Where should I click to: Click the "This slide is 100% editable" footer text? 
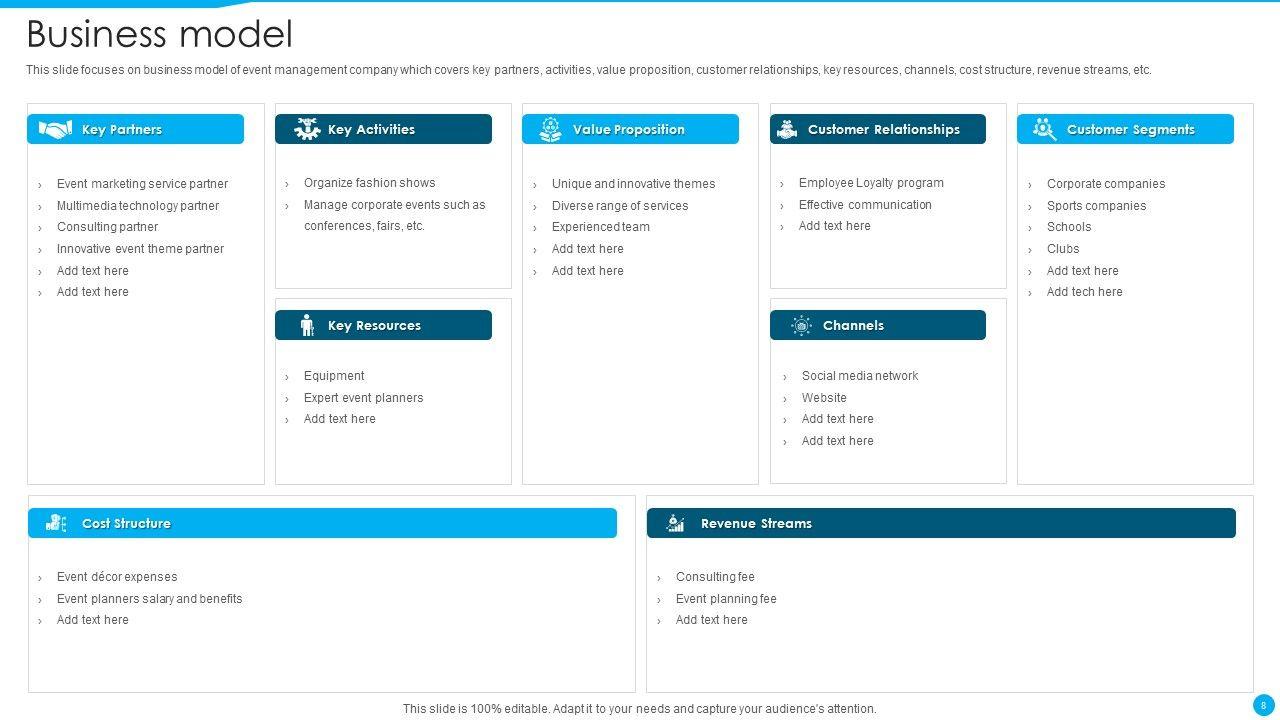640,709
